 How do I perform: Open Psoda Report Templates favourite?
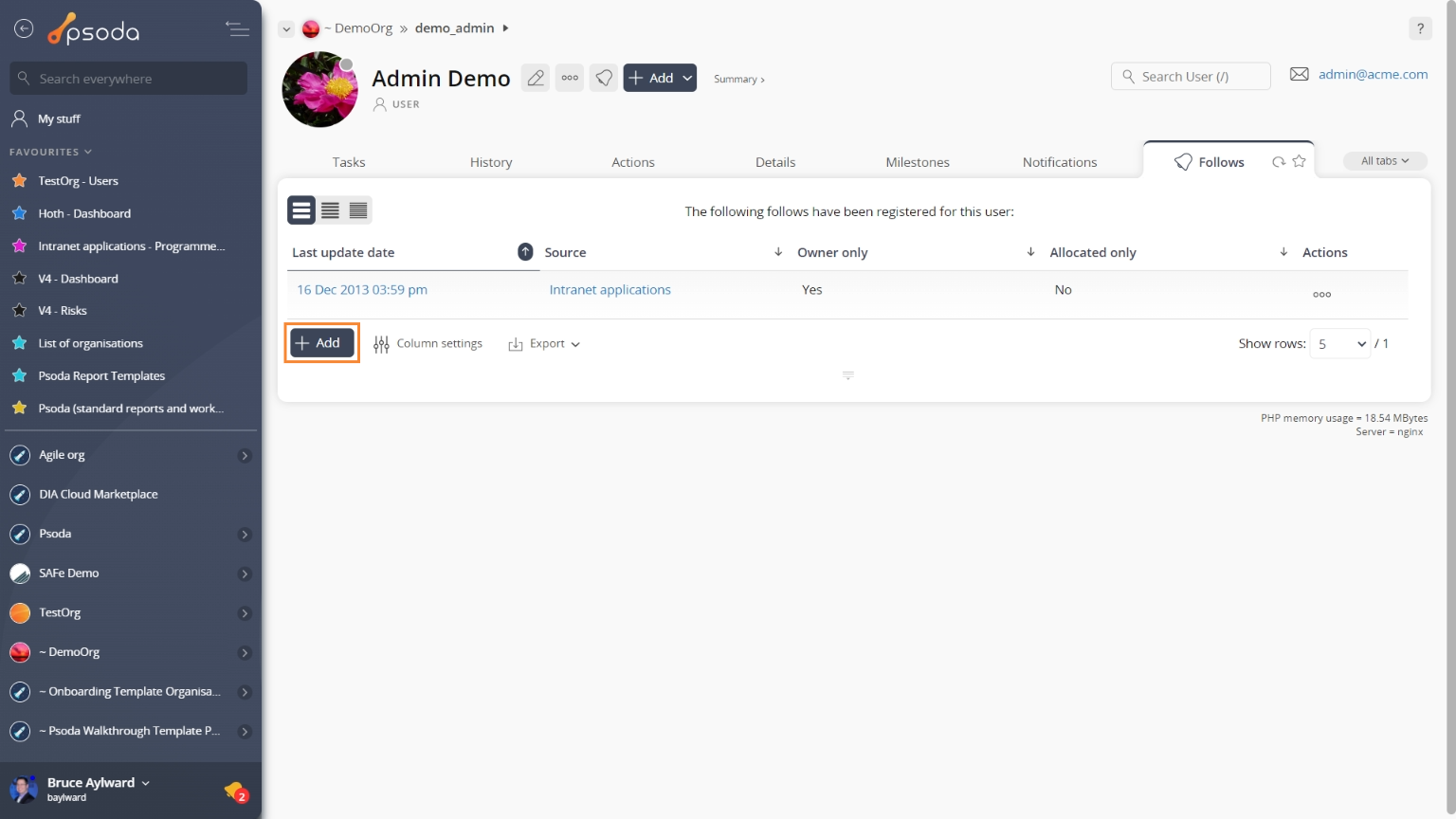101,376
